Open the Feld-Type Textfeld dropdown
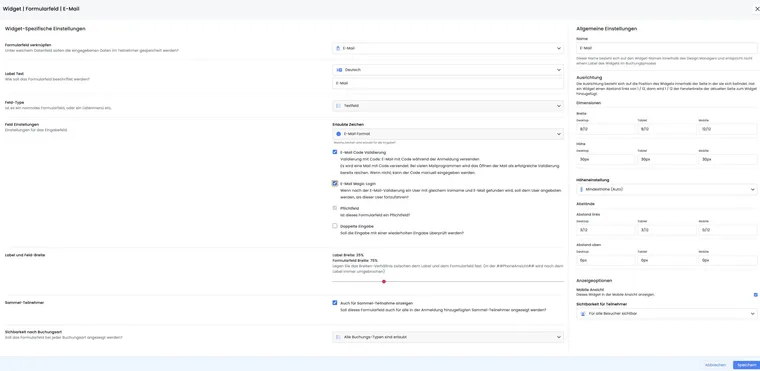760x371 pixels. [x=448, y=105]
